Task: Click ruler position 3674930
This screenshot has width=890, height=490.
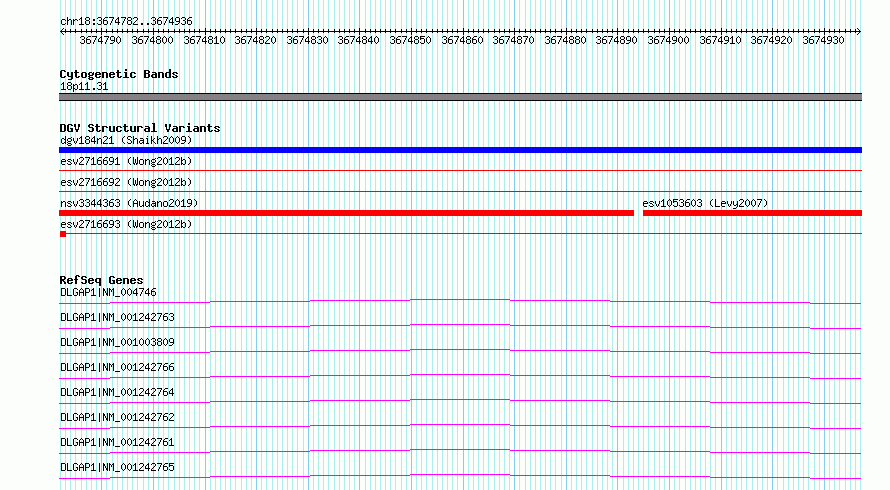Action: [x=823, y=40]
